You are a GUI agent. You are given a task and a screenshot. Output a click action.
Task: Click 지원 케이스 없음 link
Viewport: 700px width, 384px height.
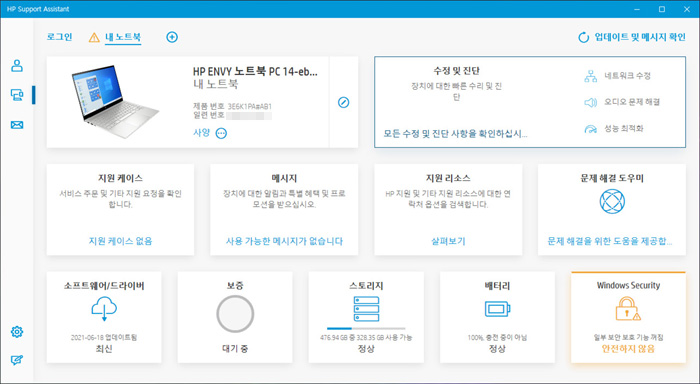tap(120, 241)
